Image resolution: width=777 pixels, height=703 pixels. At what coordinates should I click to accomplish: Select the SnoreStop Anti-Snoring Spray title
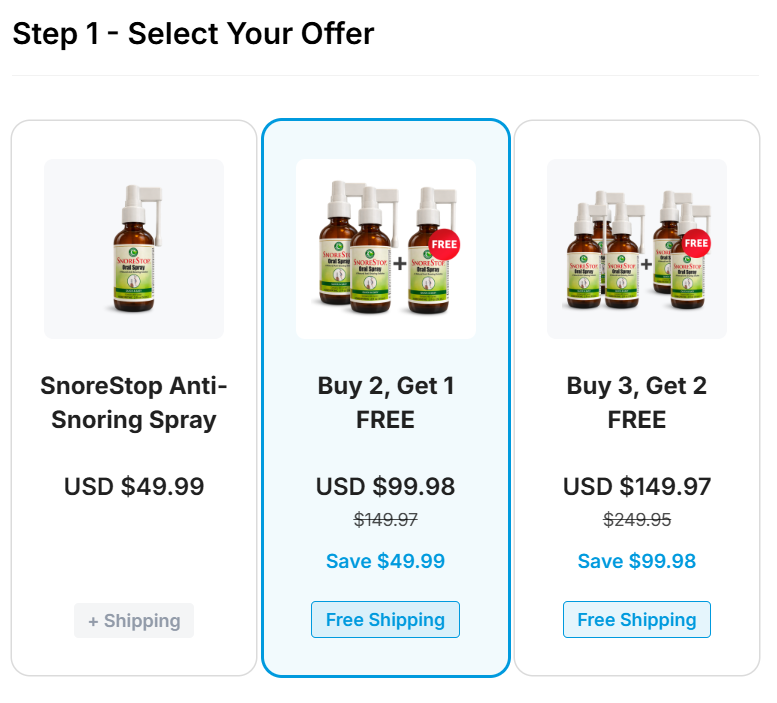click(x=134, y=402)
